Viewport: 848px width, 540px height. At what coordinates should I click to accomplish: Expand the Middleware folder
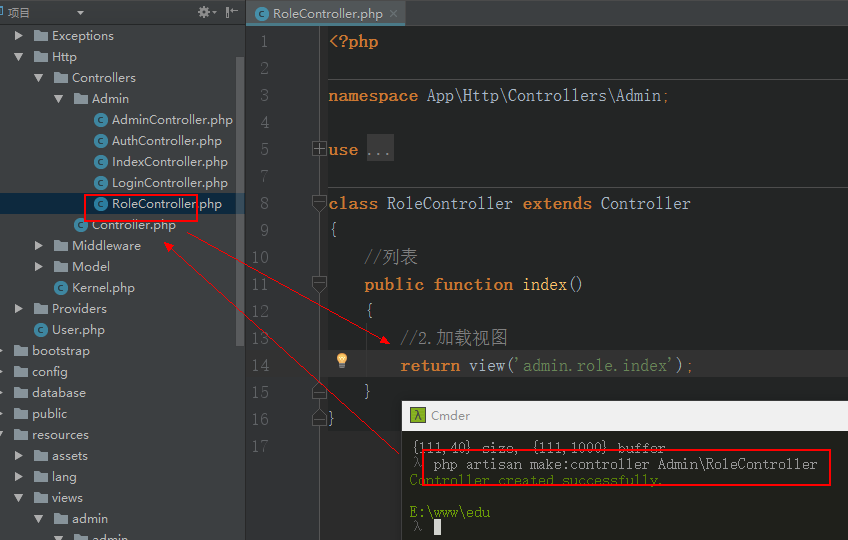click(39, 246)
